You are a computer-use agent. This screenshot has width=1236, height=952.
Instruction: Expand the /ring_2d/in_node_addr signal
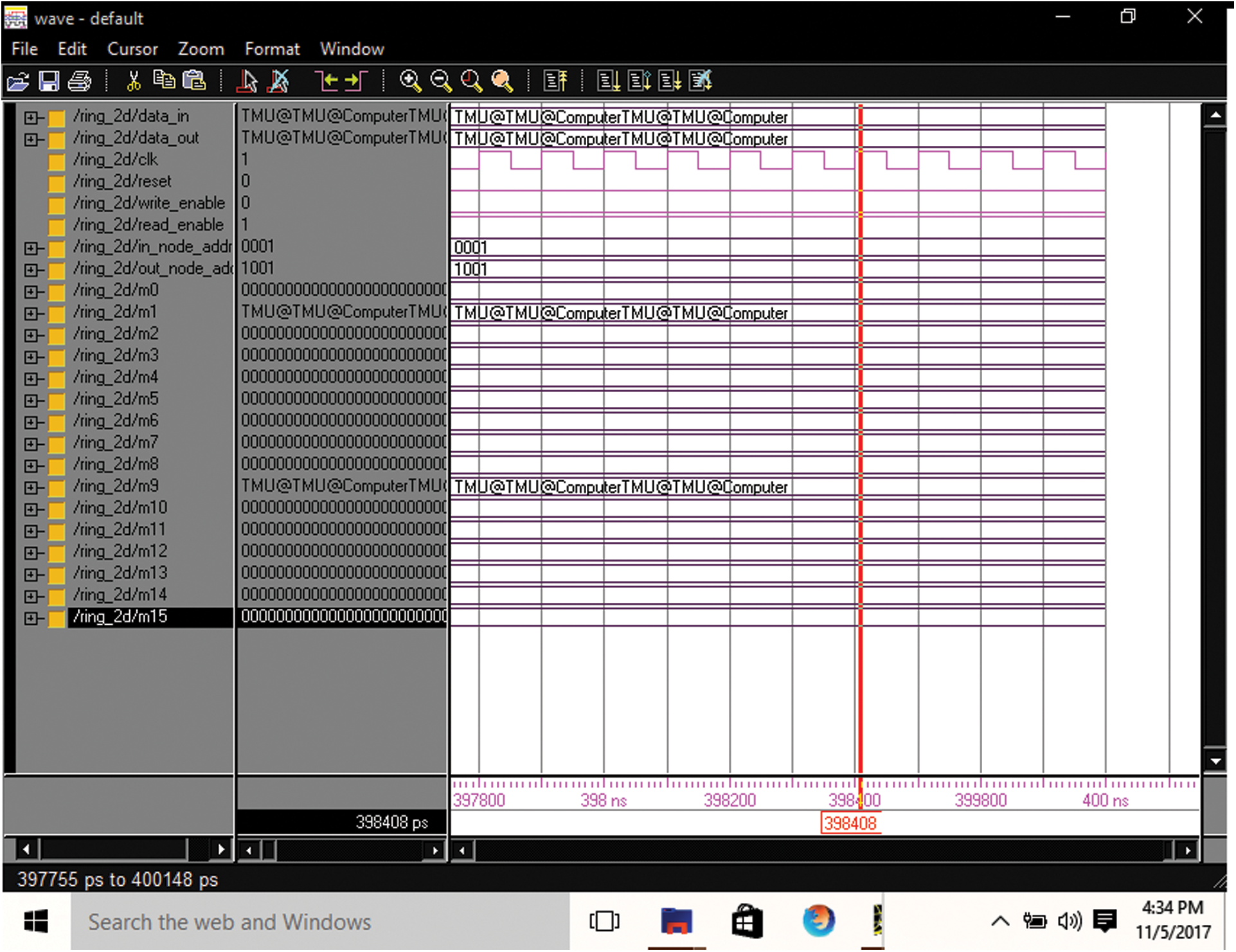(30, 248)
